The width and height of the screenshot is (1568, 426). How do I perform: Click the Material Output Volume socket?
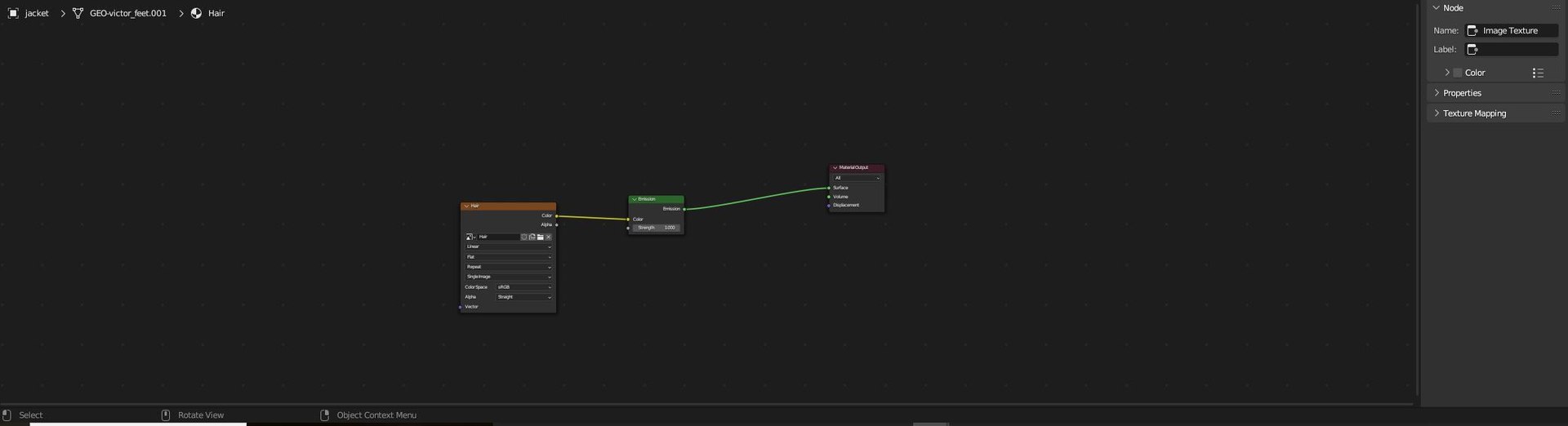829,197
